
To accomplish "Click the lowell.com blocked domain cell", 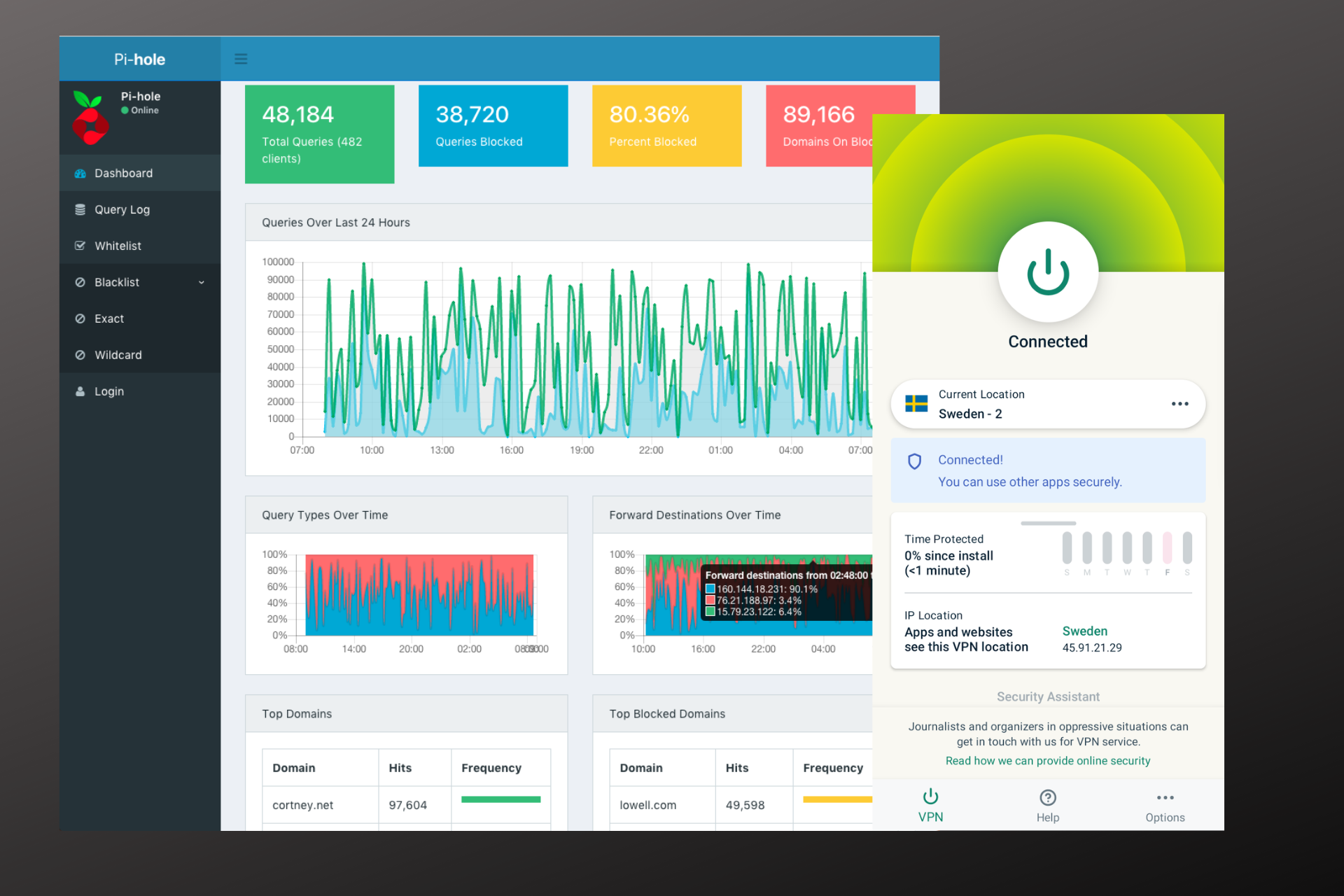I will [x=662, y=805].
